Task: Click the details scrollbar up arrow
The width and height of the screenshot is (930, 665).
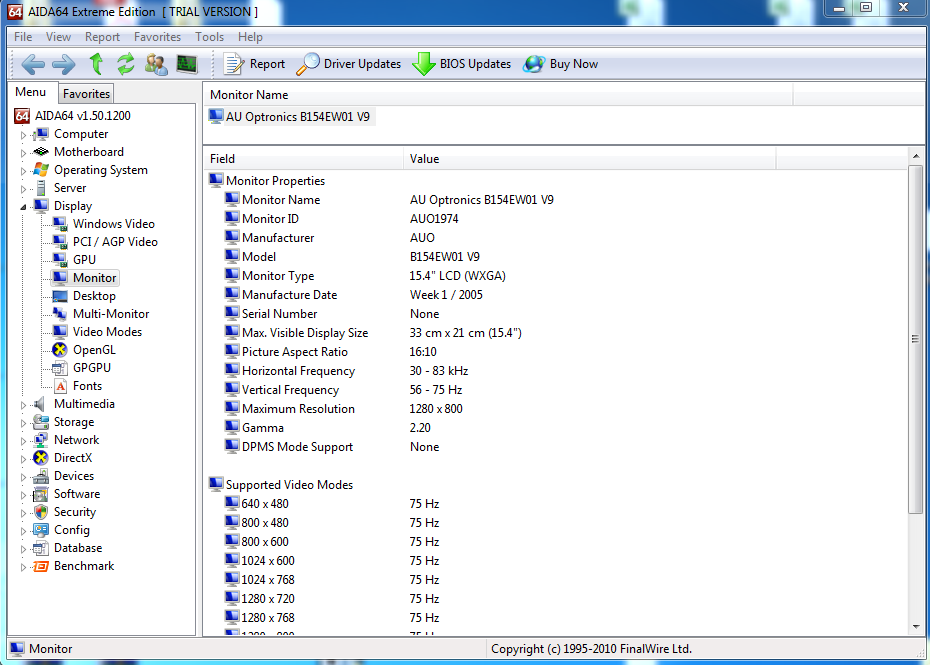Action: 916,157
